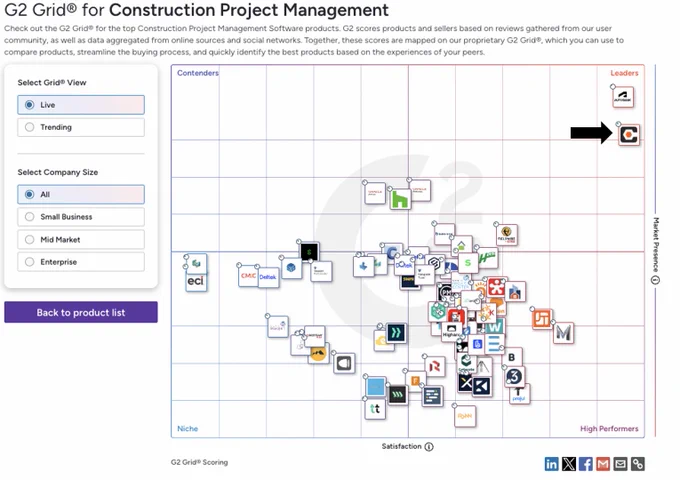Screen dimensions: 680x480
Task: Open the RbNN orange text tile
Action: 465,416
